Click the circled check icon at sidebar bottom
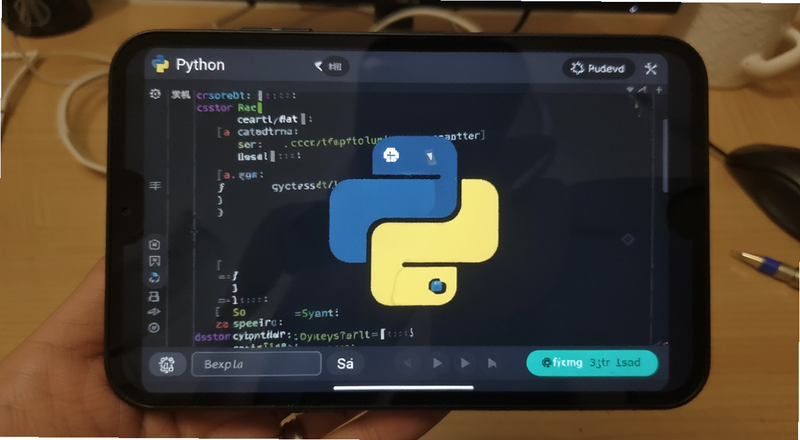Viewport: 800px width, 440px height. [x=154, y=328]
